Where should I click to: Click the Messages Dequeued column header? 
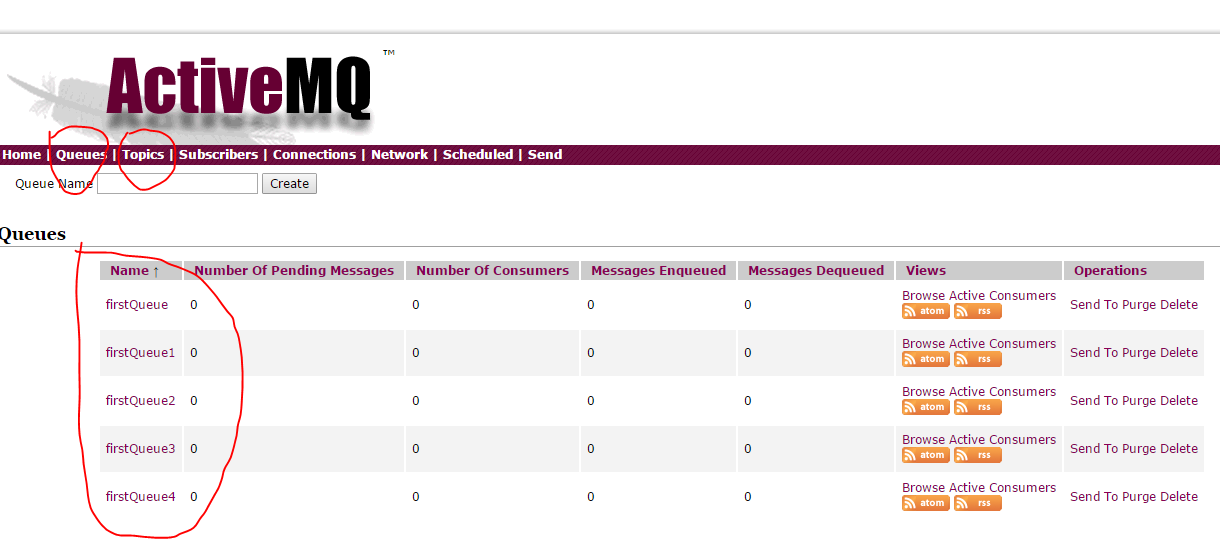click(816, 271)
